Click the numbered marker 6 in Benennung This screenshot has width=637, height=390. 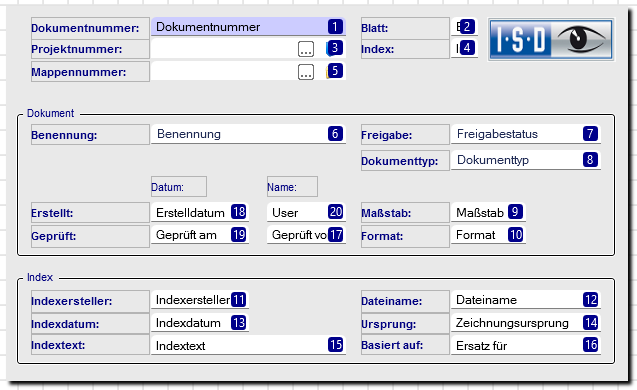(x=335, y=134)
